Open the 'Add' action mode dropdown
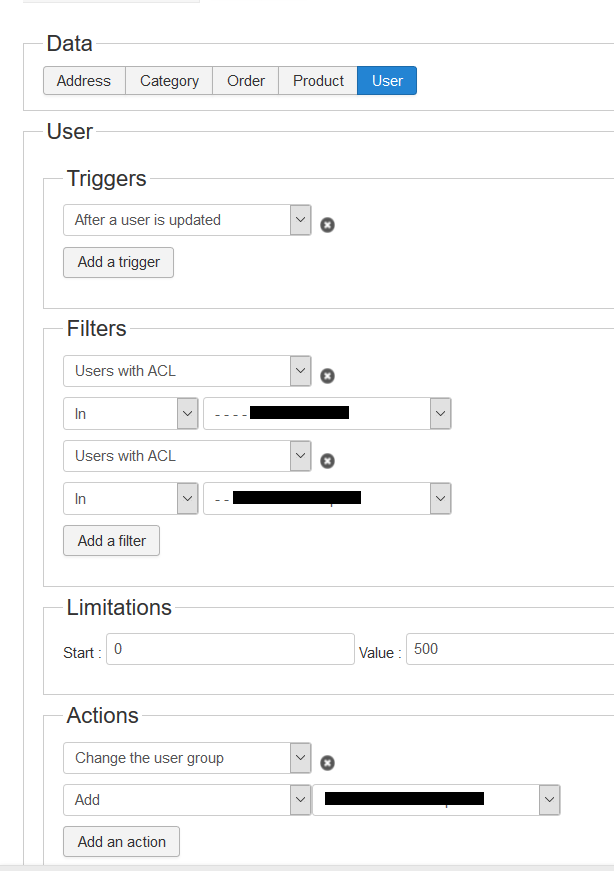 pyautogui.click(x=187, y=800)
